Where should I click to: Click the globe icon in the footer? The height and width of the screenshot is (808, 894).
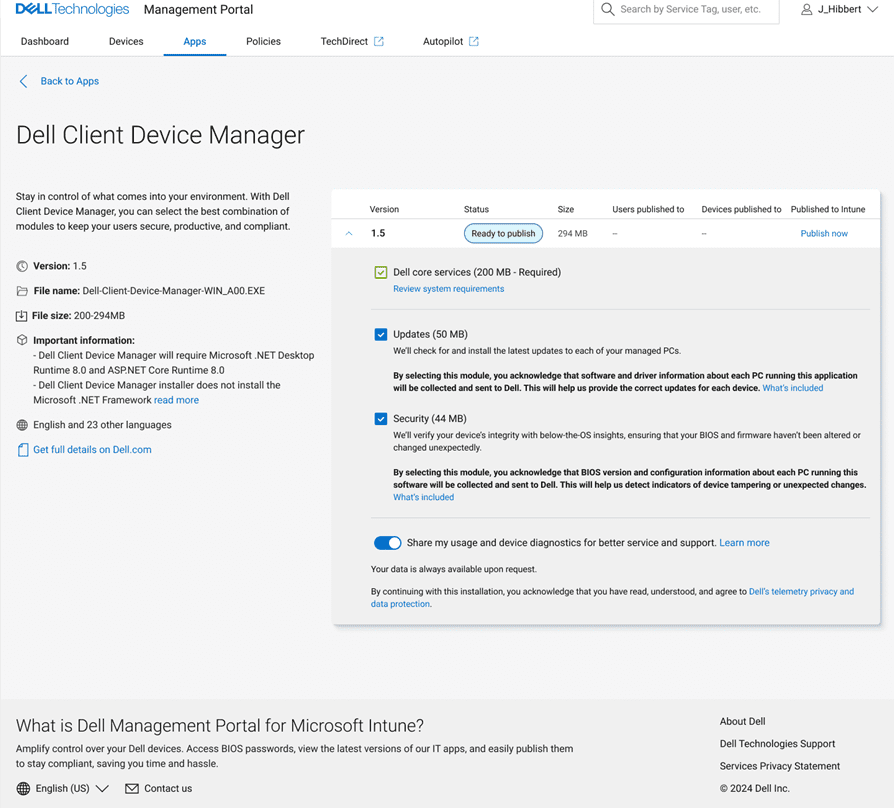22,788
